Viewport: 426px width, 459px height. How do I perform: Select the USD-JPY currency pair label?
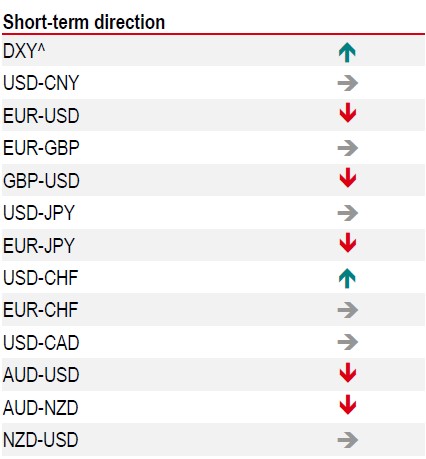[39, 213]
